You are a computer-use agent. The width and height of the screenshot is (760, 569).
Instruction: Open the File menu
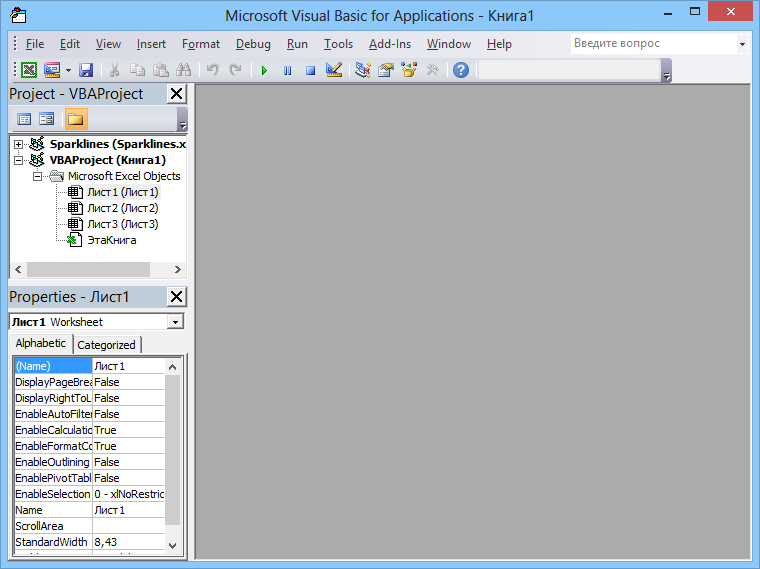[35, 44]
